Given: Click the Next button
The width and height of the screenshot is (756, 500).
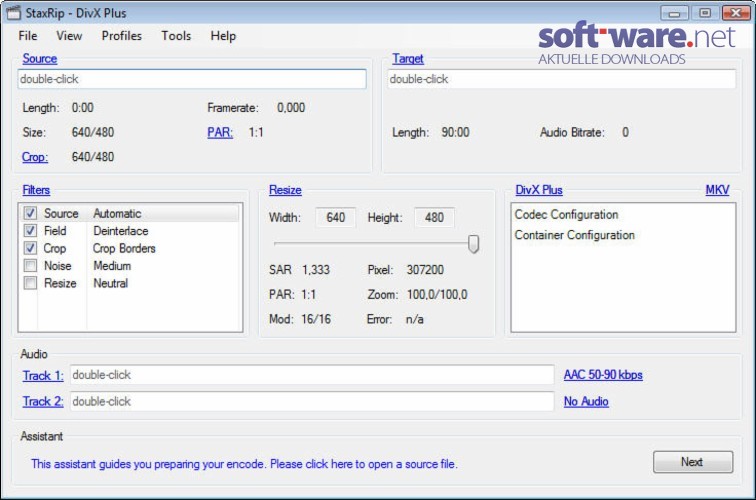Looking at the screenshot, I should pos(693,462).
